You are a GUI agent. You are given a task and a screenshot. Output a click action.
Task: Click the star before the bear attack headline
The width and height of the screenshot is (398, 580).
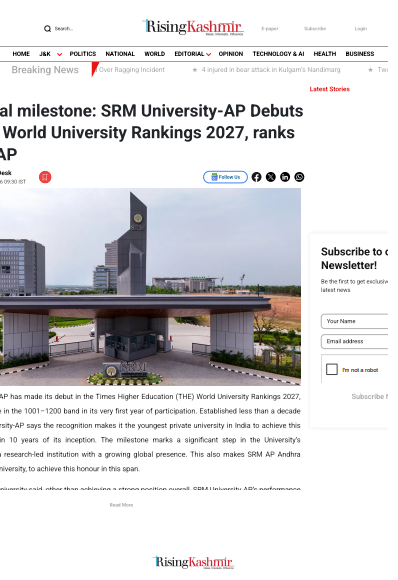[195, 70]
